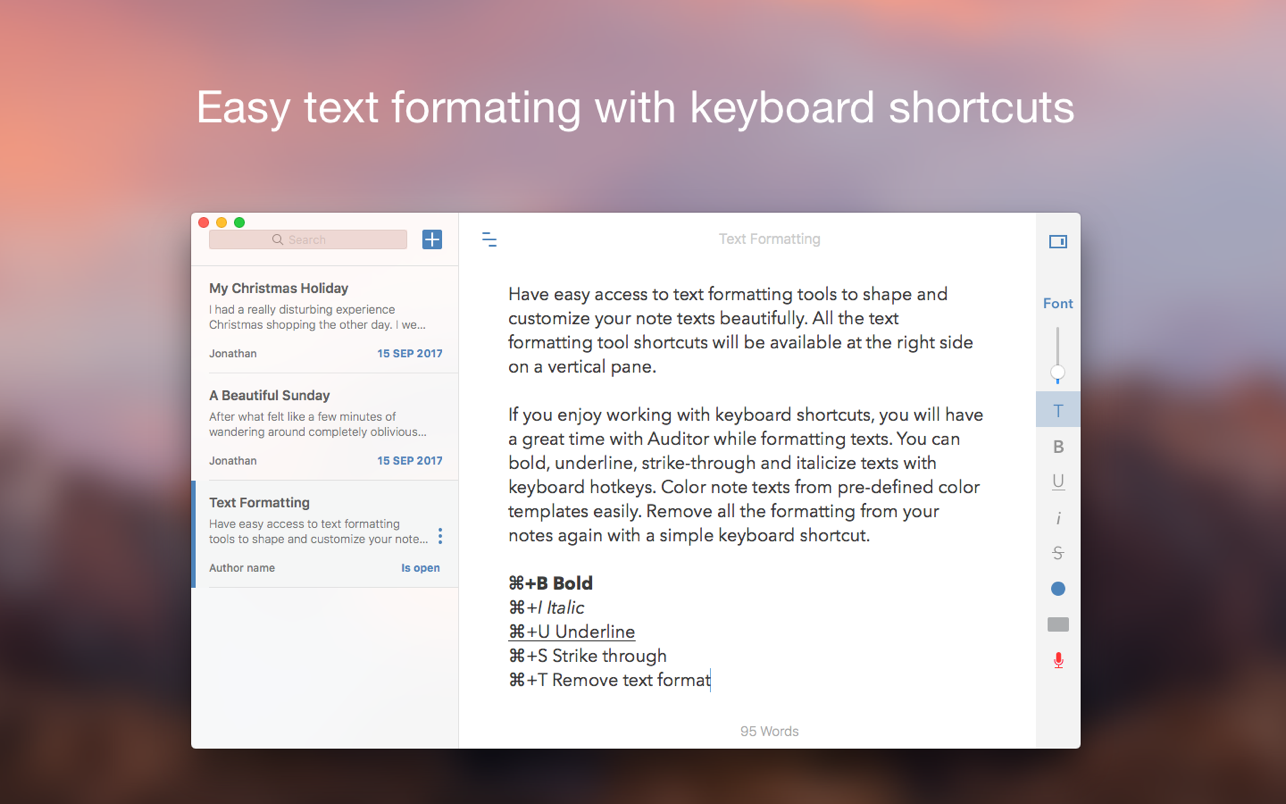Viewport: 1286px width, 804px height.
Task: Toggle bold formatting with the B icon
Action: click(x=1058, y=447)
